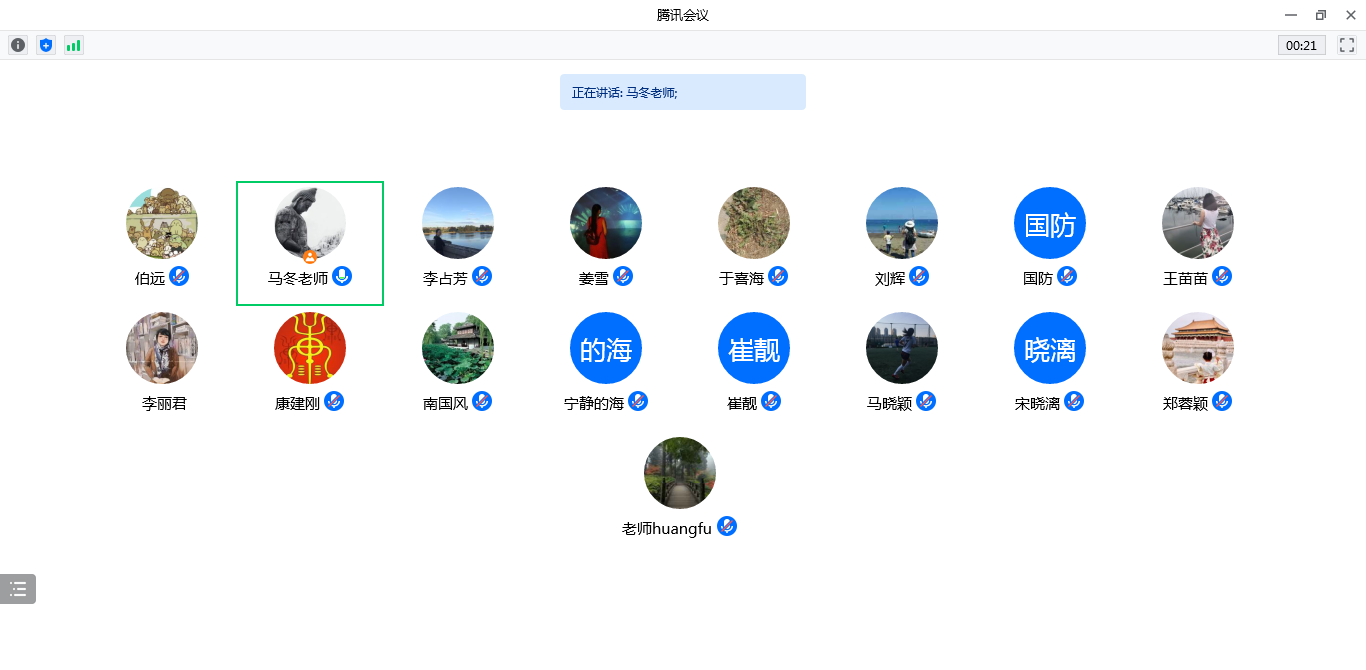Open the meeting info icon

pos(18,45)
